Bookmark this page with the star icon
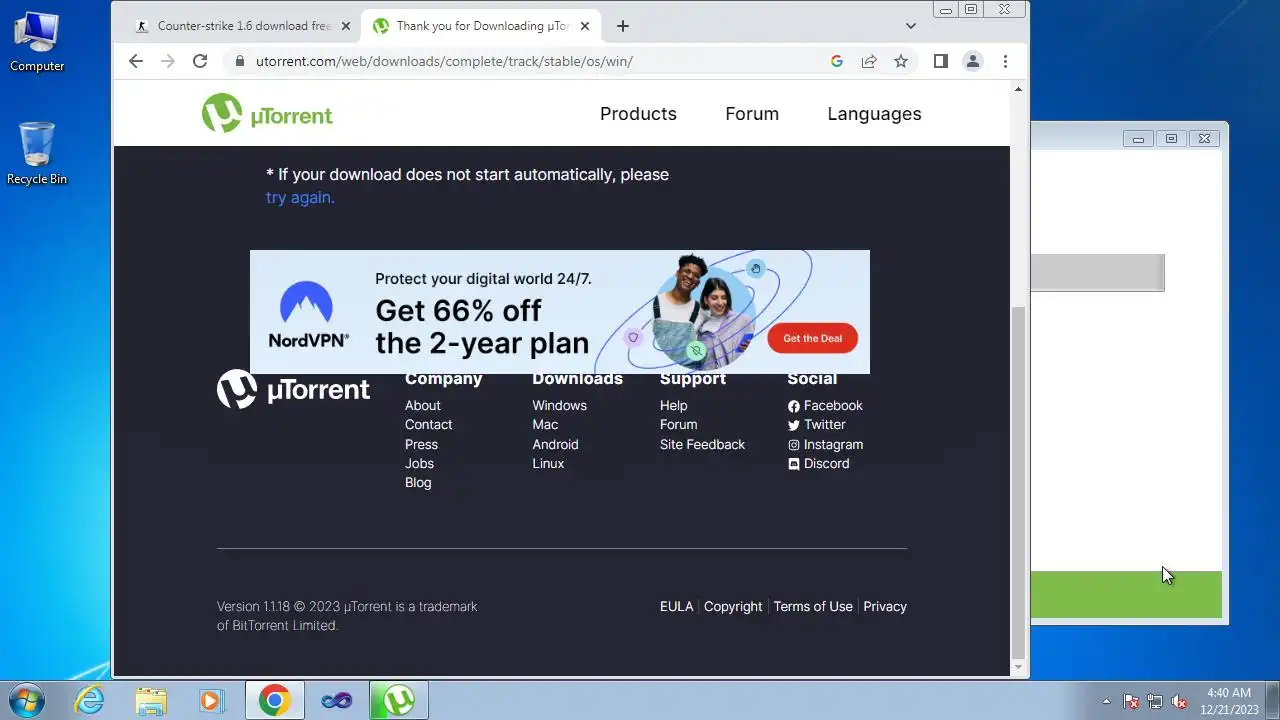The image size is (1280, 720). 901,61
